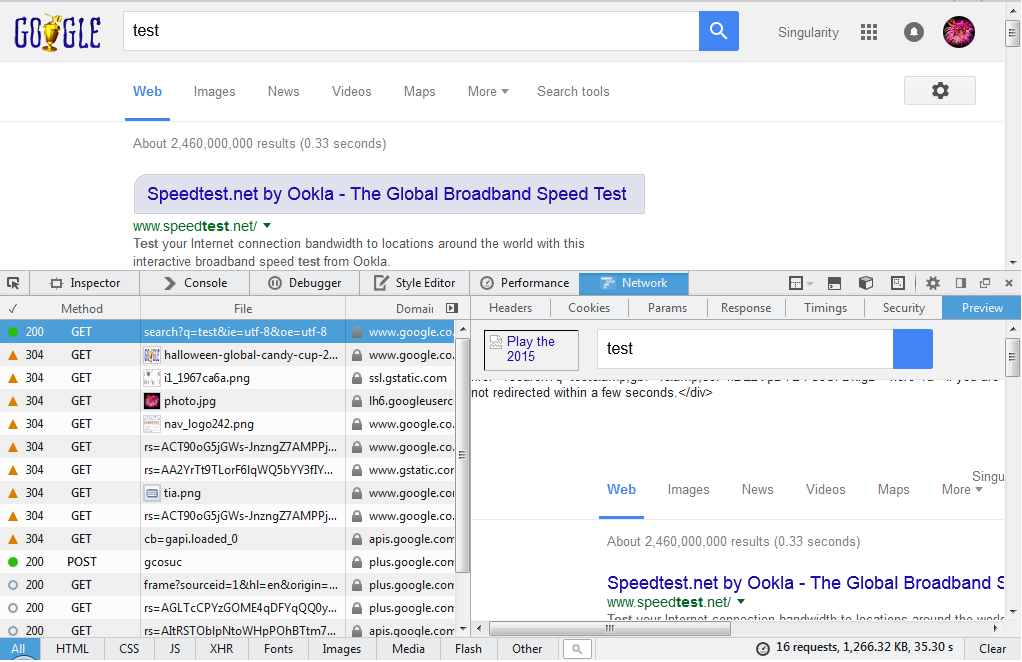Open the 3D view cube tool
The image size is (1022, 662).
(866, 283)
